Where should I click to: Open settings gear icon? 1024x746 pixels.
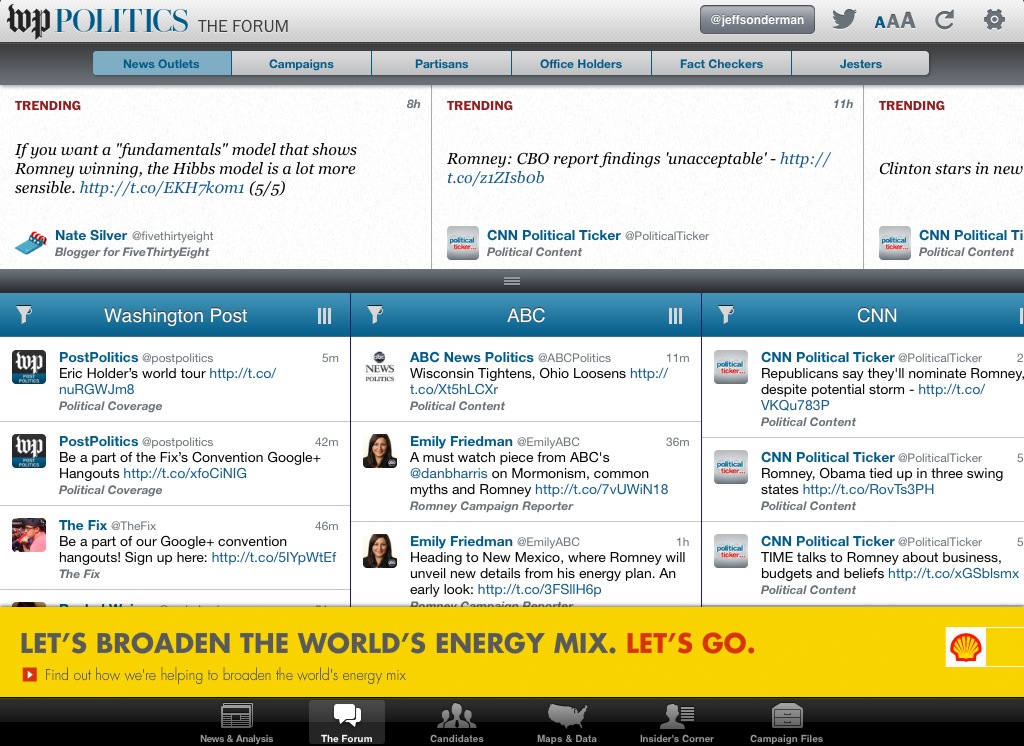pyautogui.click(x=994, y=20)
